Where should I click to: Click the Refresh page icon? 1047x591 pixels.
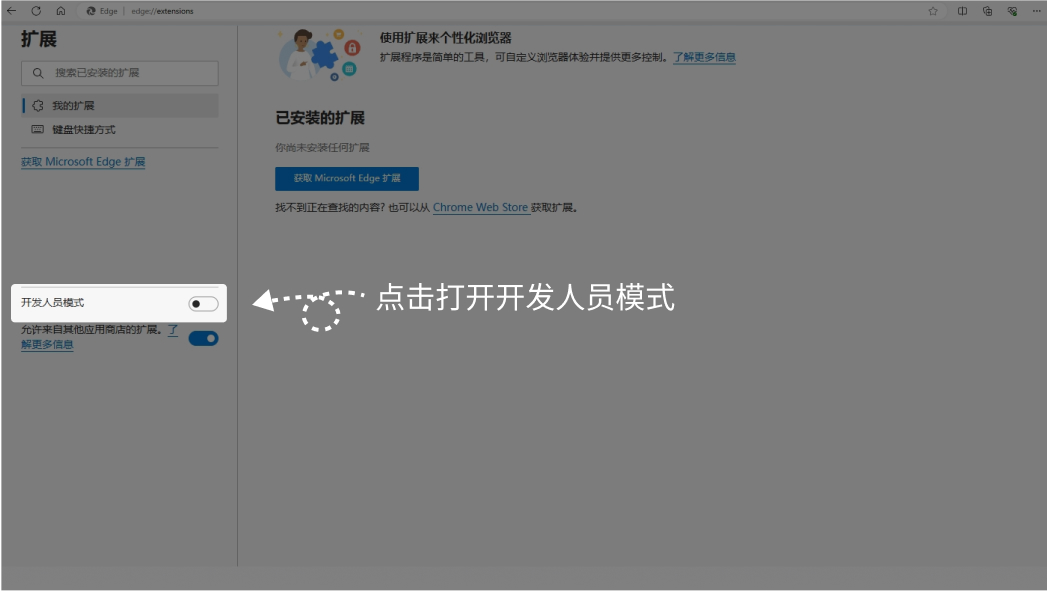click(x=37, y=10)
